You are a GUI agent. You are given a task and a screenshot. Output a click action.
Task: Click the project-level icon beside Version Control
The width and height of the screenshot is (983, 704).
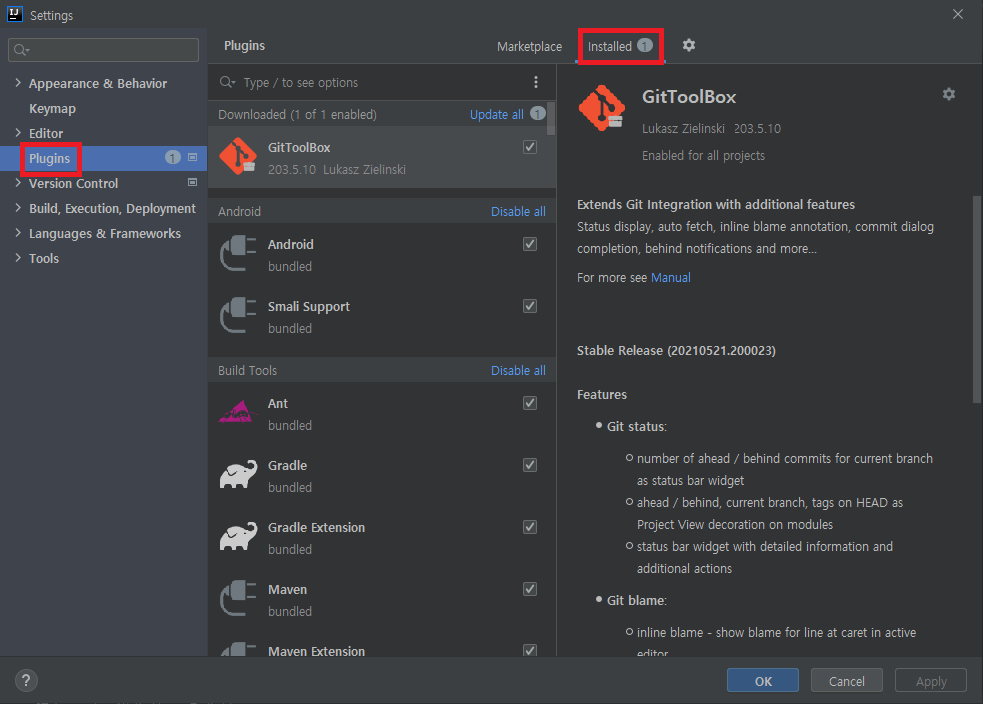pos(192,182)
